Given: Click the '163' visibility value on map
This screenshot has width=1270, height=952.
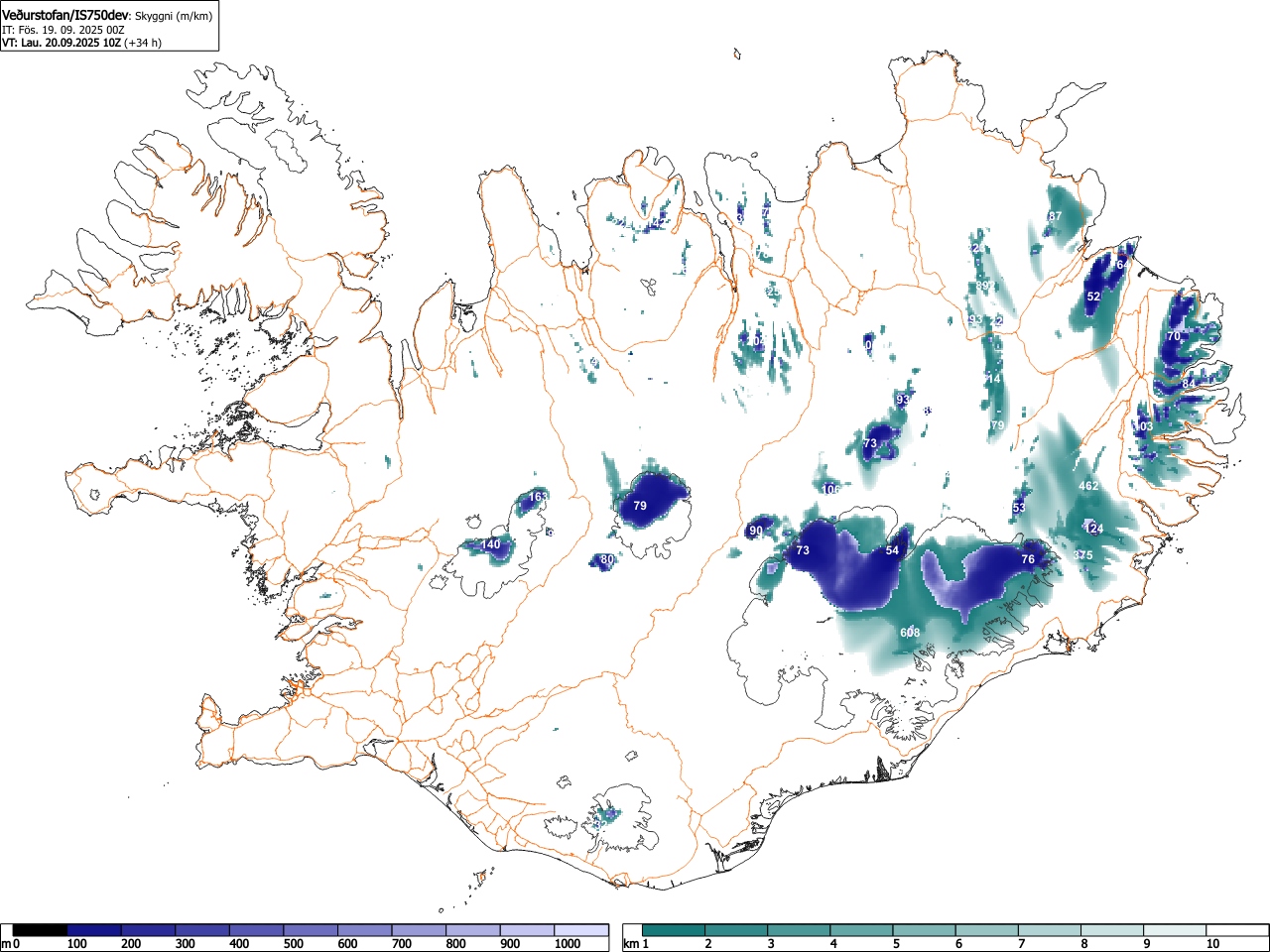Looking at the screenshot, I should (538, 497).
